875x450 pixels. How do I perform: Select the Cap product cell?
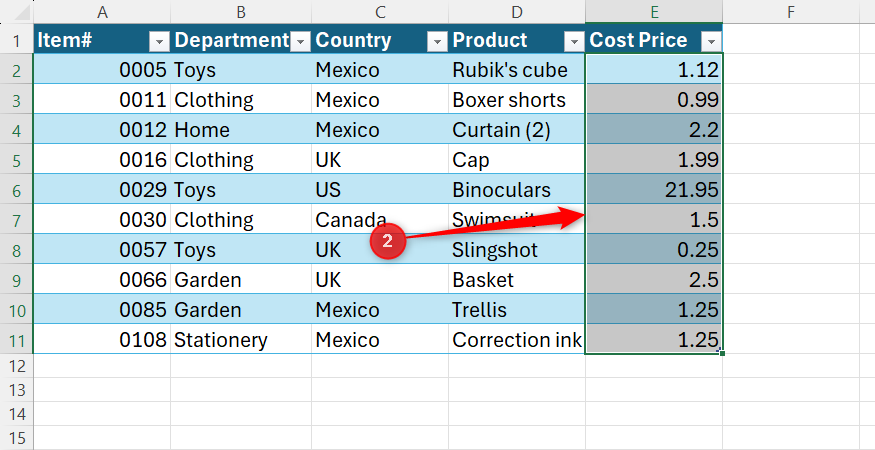coord(517,160)
